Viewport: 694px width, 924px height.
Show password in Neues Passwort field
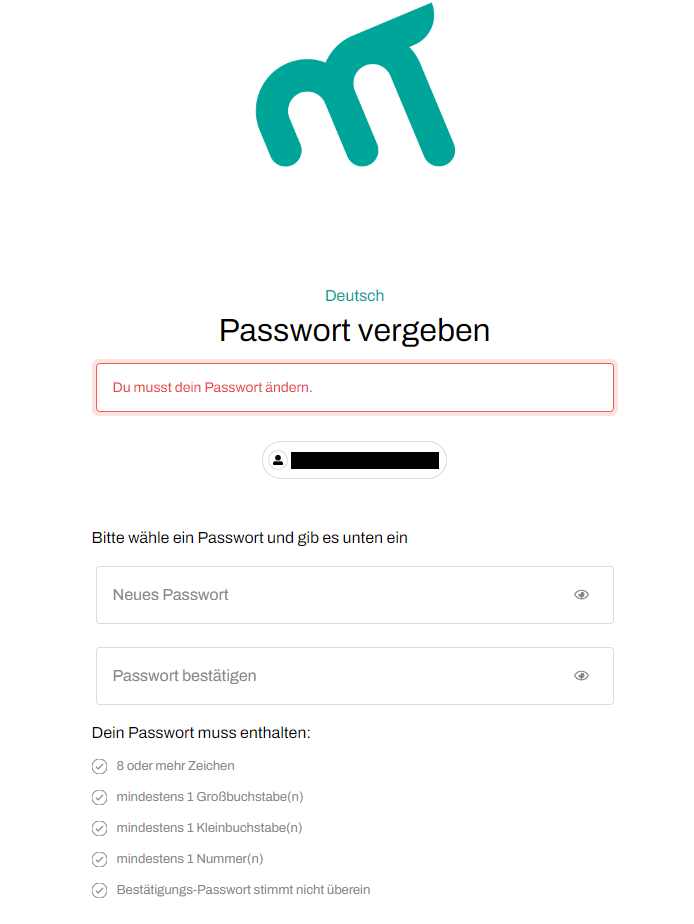[581, 595]
